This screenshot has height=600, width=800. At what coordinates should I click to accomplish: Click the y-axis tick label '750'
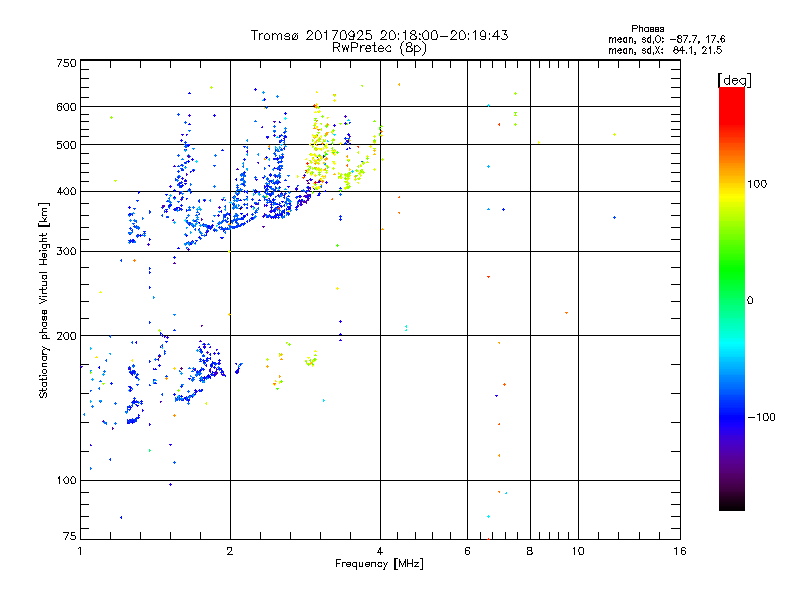click(x=66, y=63)
